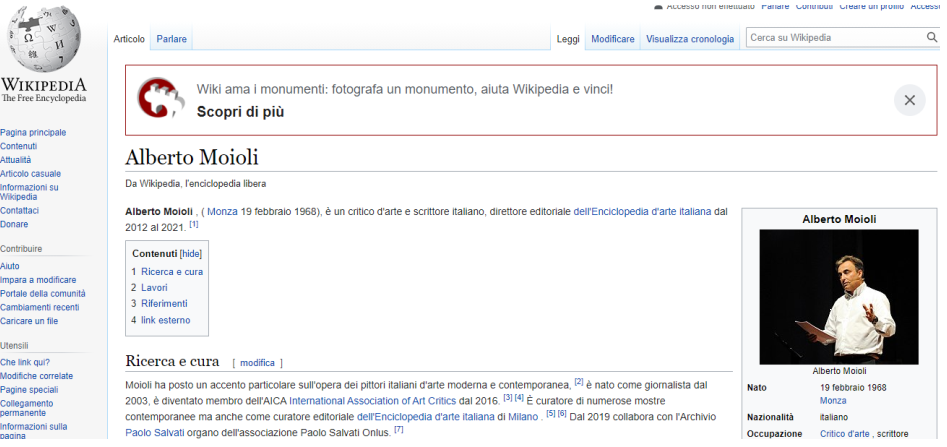Jump to link esterno in contents
Screen dimensions: 947x447
click(165, 320)
